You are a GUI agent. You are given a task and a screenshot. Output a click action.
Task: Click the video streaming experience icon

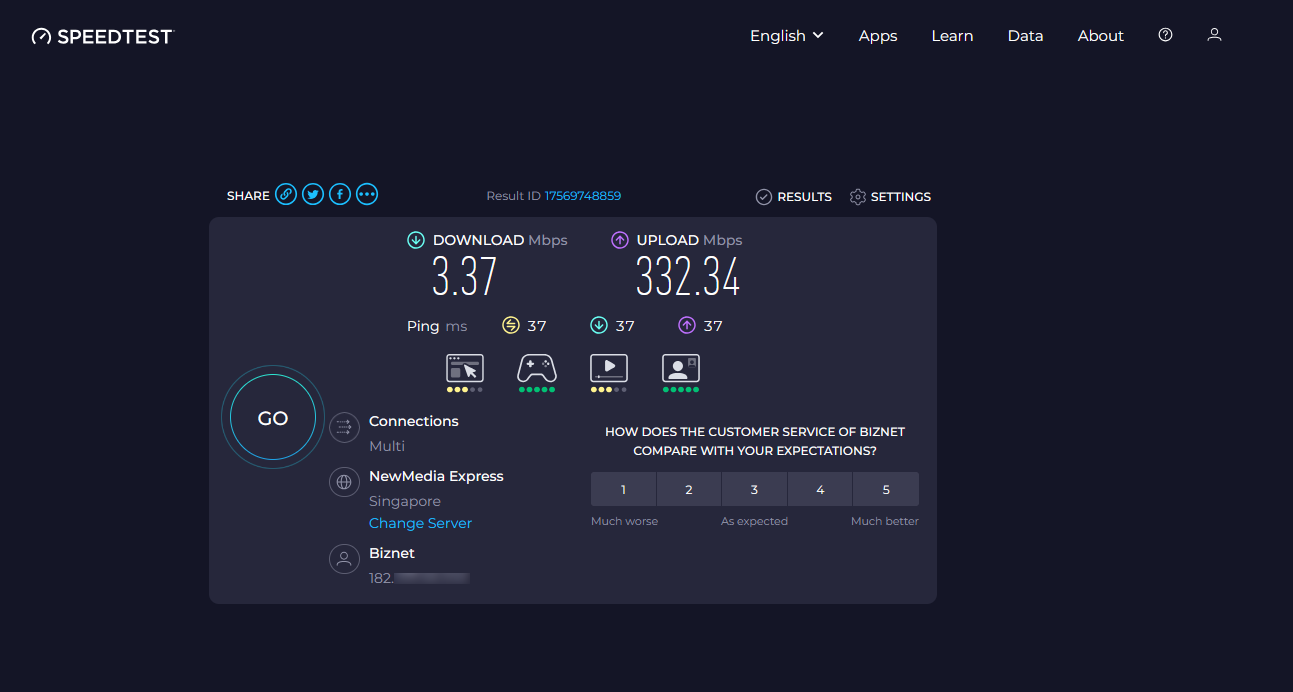click(x=609, y=369)
